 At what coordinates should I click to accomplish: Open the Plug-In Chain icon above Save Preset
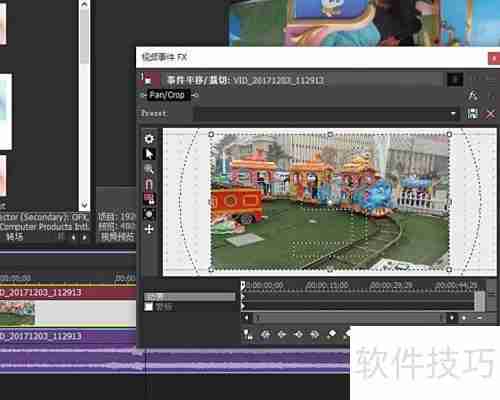tap(473, 96)
